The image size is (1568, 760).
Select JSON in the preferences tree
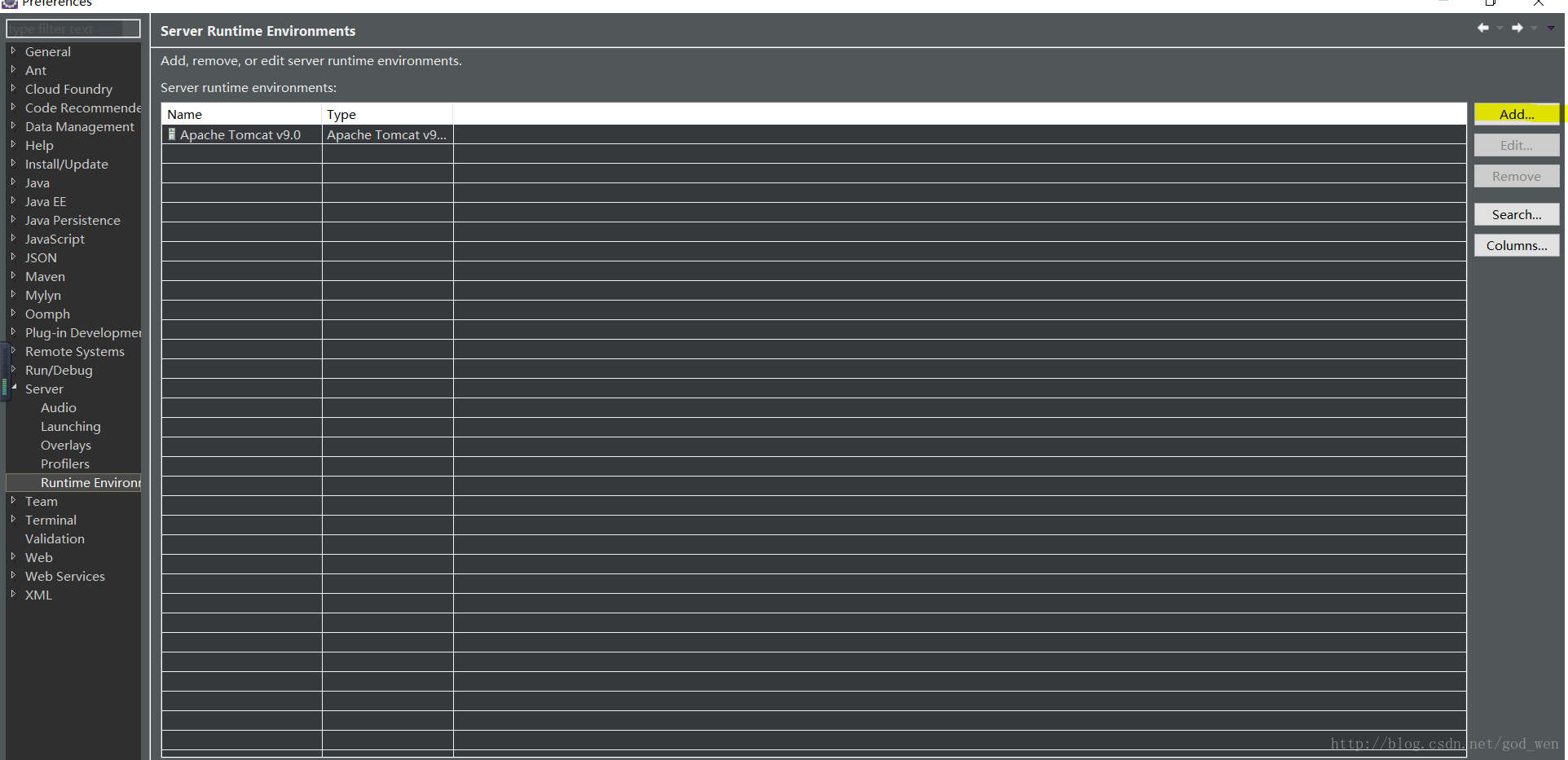pyautogui.click(x=41, y=257)
